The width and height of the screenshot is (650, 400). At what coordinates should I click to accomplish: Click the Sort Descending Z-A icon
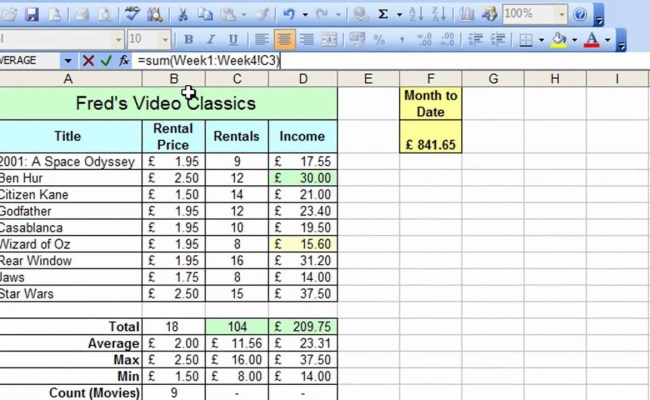pyautogui.click(x=439, y=15)
